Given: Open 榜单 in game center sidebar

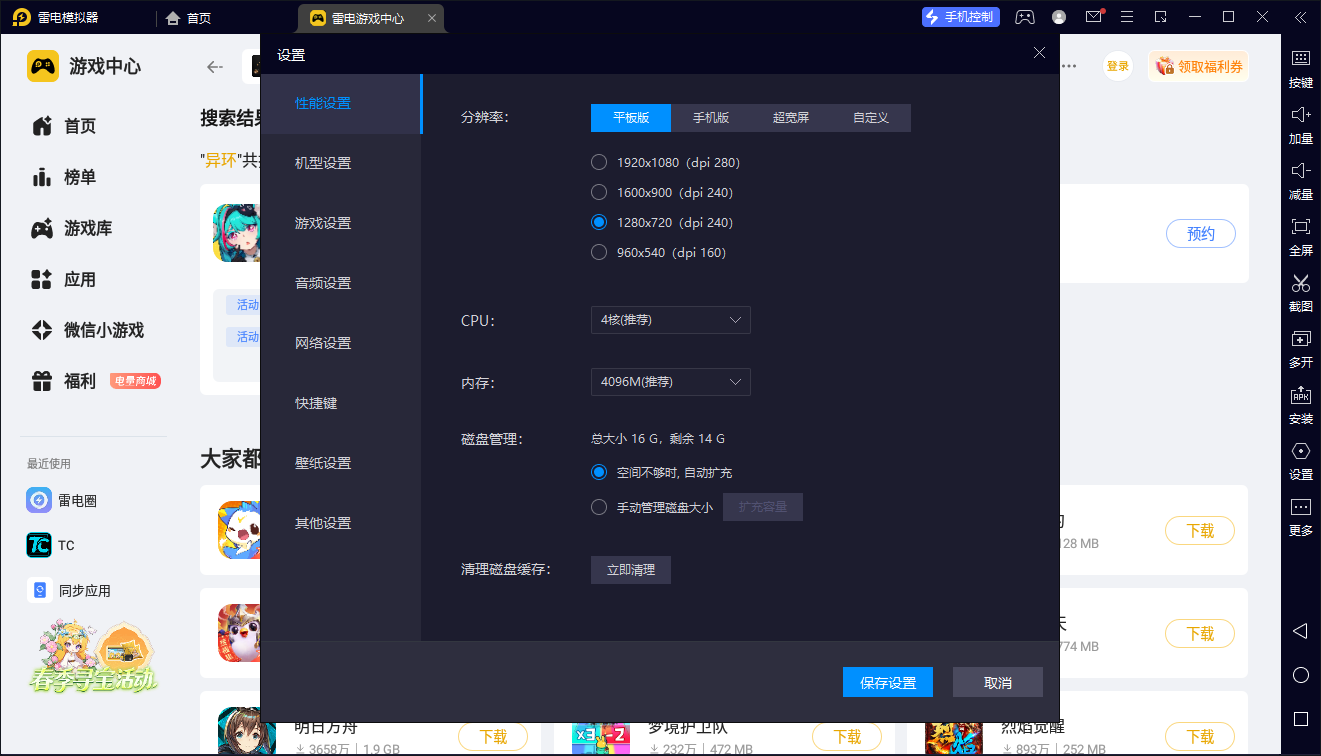Looking at the screenshot, I should pyautogui.click(x=66, y=177).
